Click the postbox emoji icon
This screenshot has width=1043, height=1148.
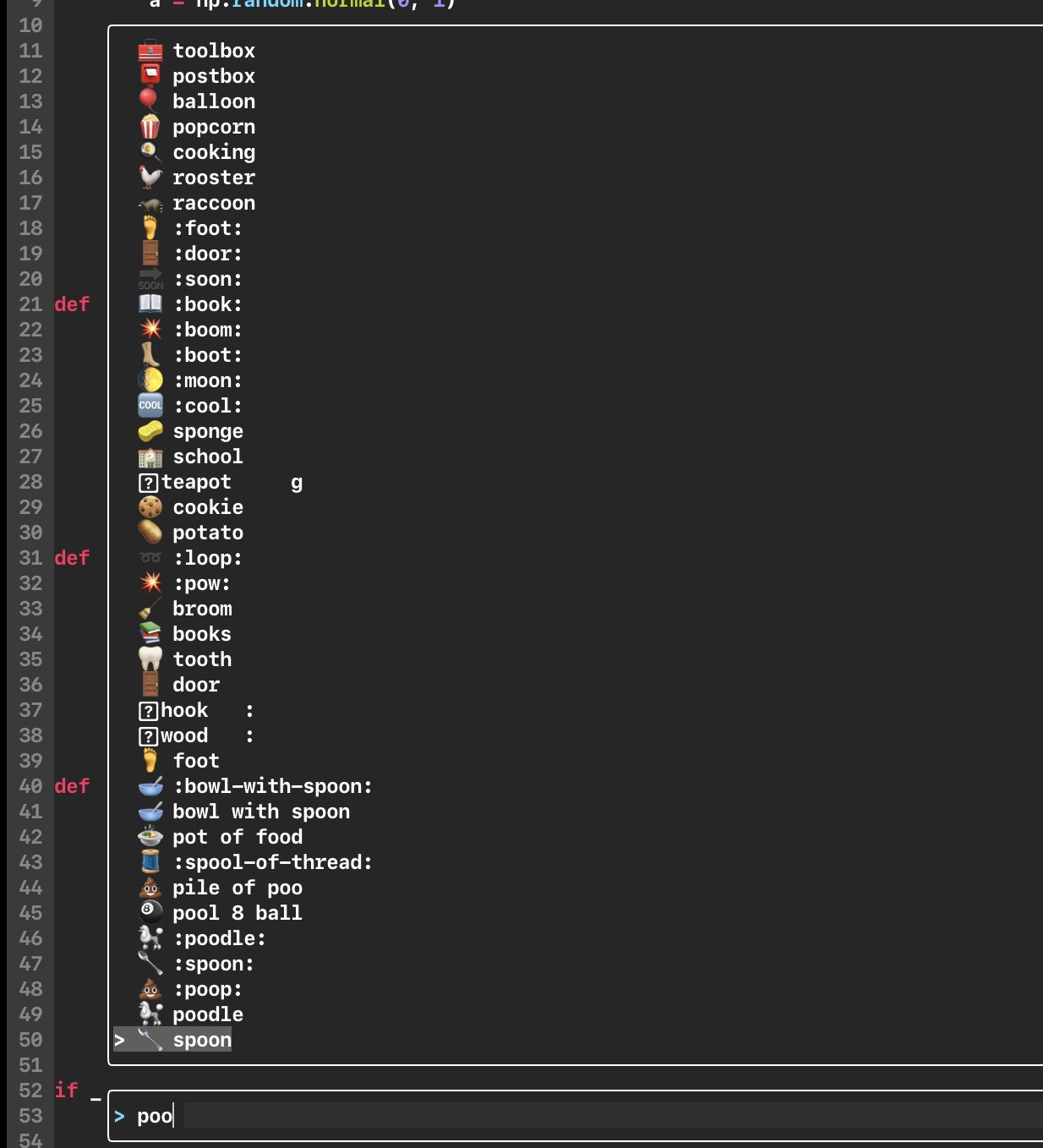coord(150,76)
